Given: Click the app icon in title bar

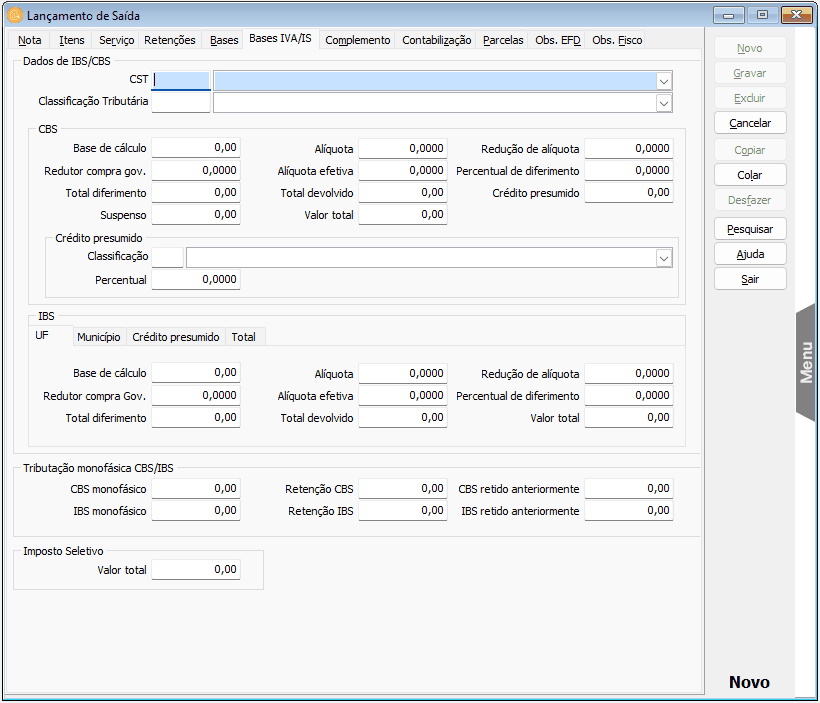Looking at the screenshot, I should pos(14,15).
